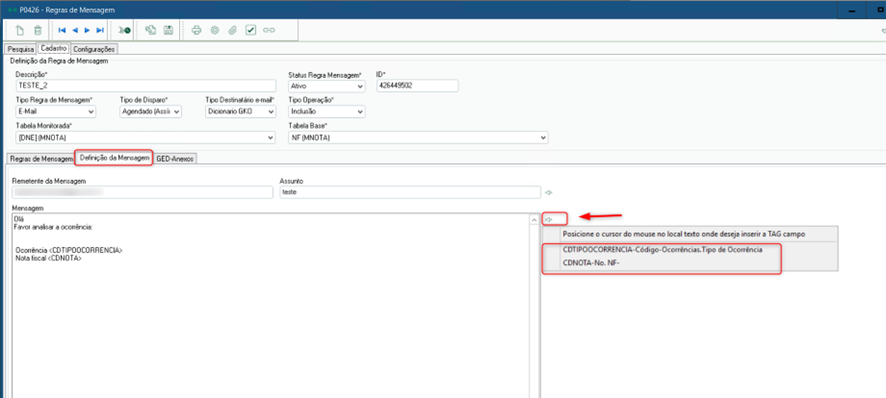Click the copy record documents icon
Image resolution: width=886 pixels, height=398 pixels.
150,31
